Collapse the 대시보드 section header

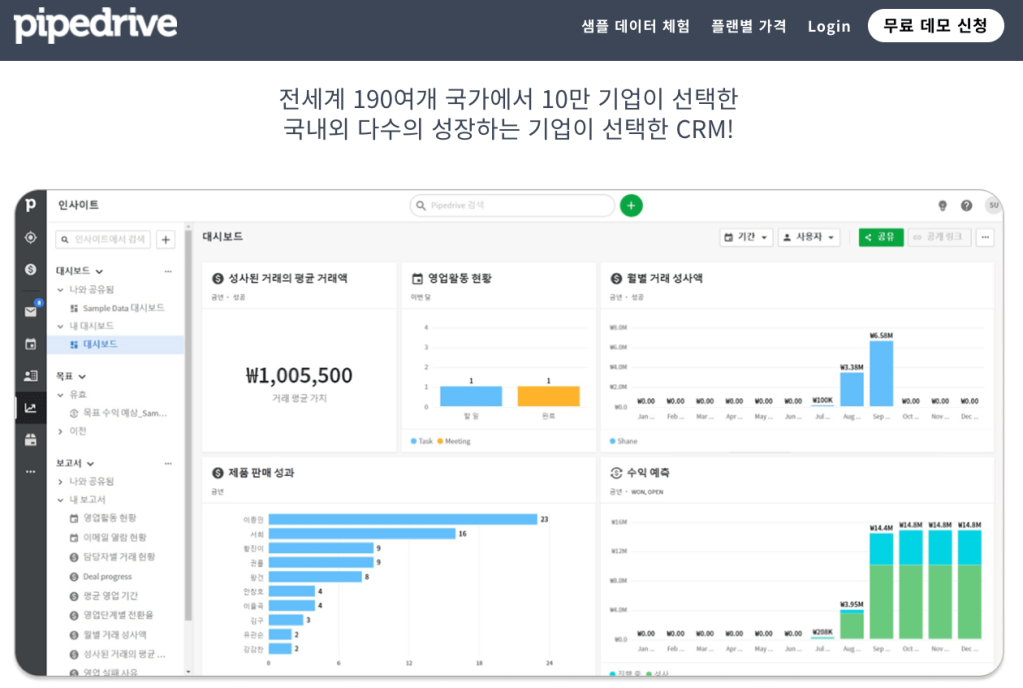[x=79, y=271]
